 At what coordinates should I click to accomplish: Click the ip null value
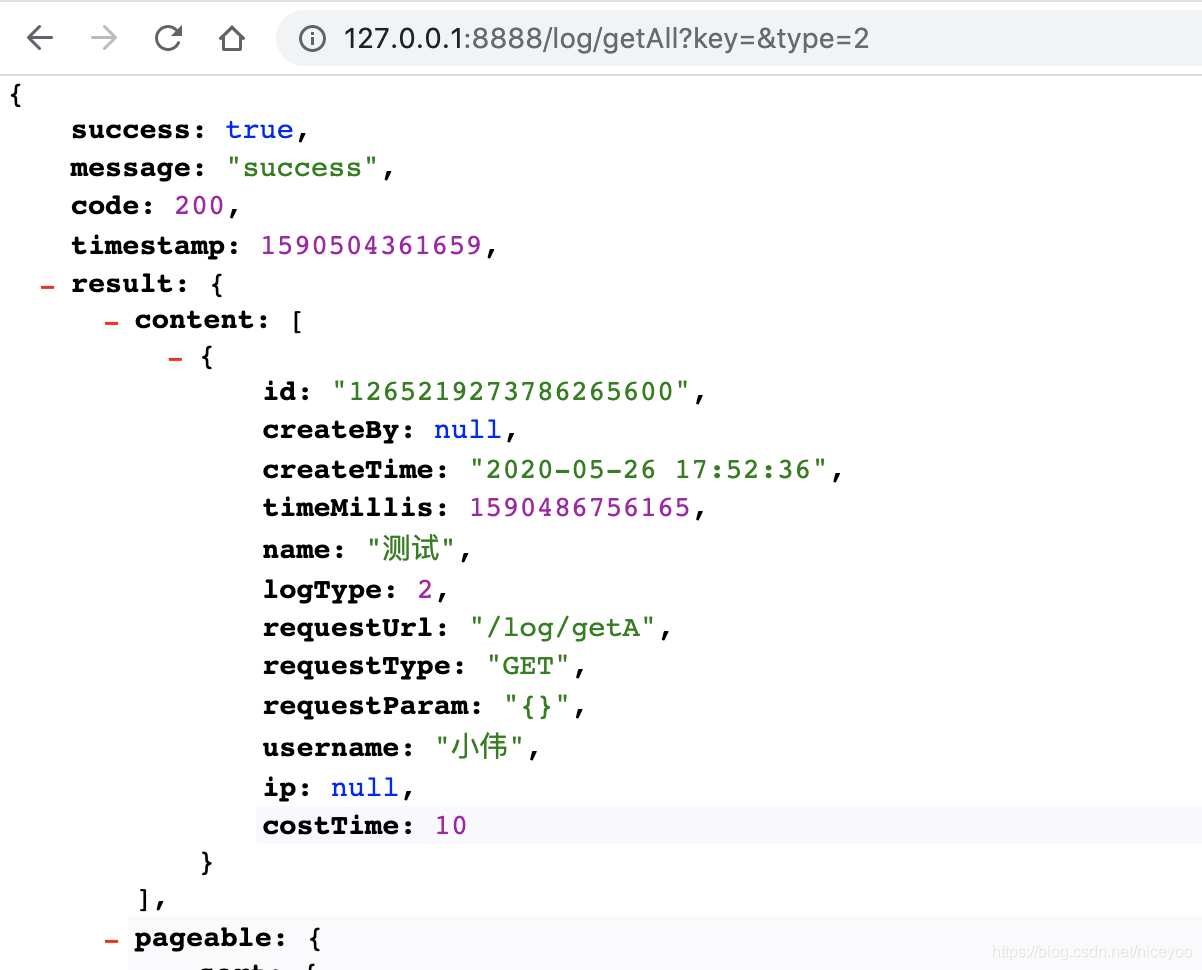[x=365, y=788]
